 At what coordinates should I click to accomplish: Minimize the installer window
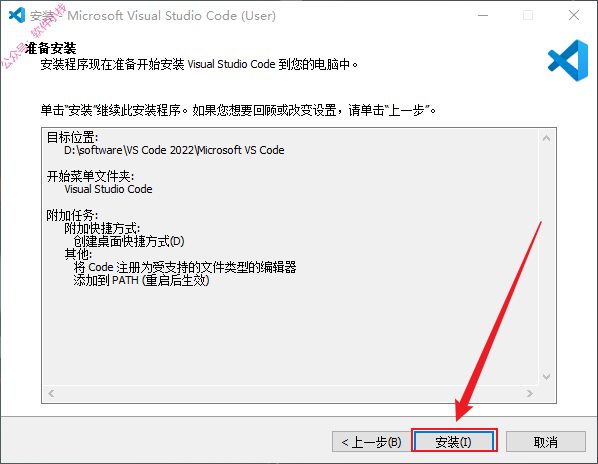click(483, 15)
